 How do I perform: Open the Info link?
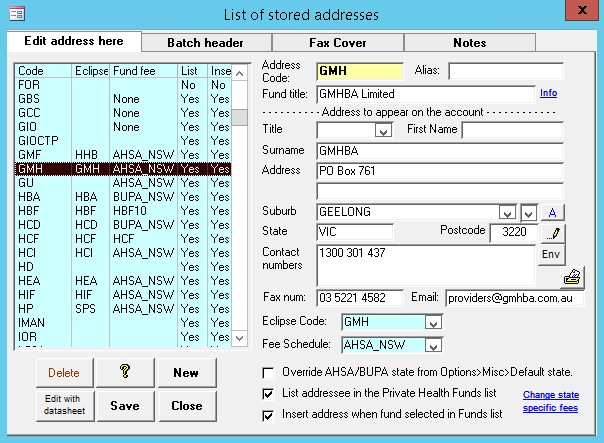point(549,93)
